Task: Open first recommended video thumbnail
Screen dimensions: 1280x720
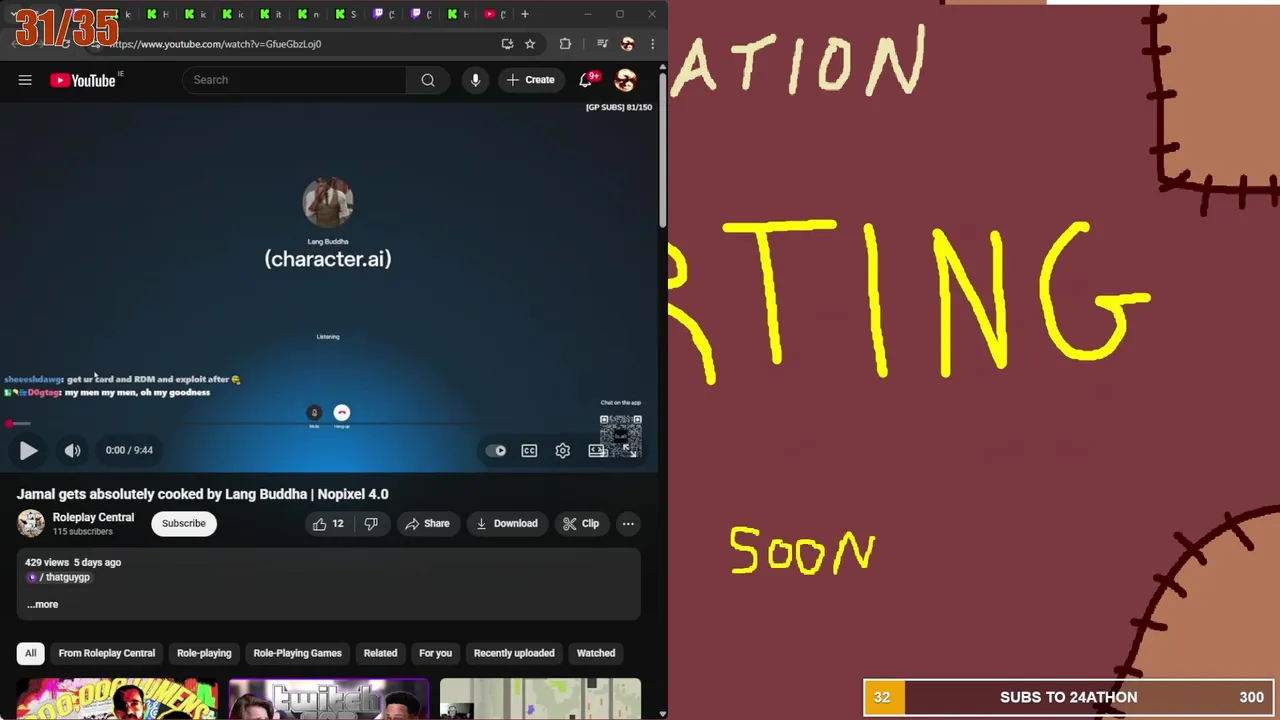Action: click(x=117, y=699)
